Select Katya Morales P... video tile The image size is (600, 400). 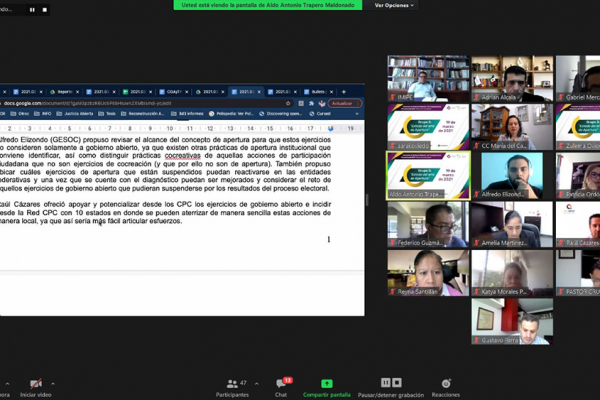pos(512,273)
